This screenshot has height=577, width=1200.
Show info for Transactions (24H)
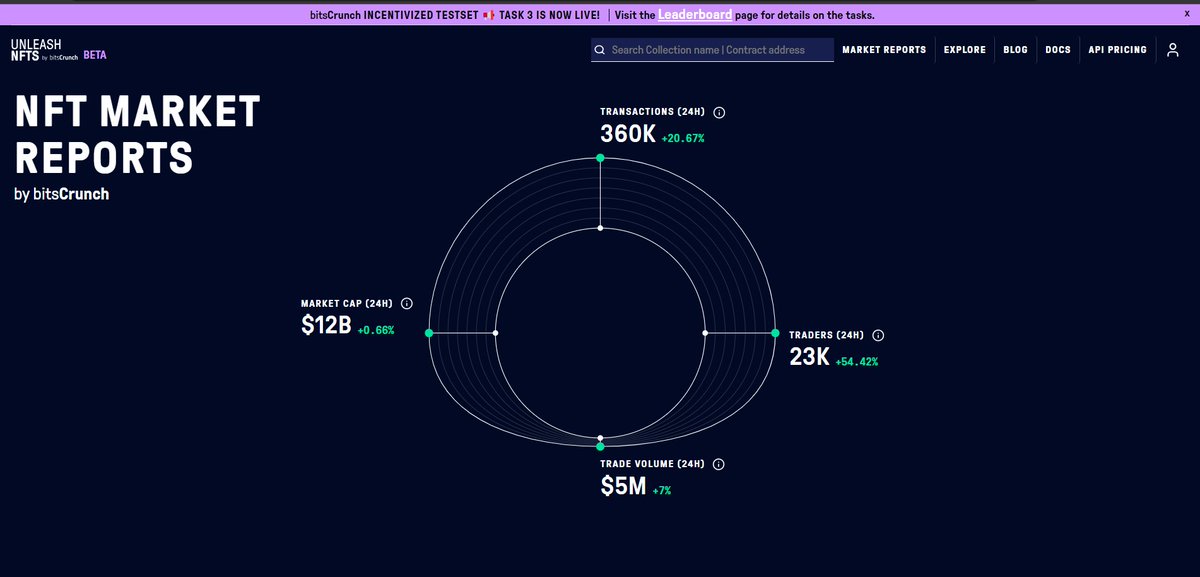pyautogui.click(x=719, y=113)
